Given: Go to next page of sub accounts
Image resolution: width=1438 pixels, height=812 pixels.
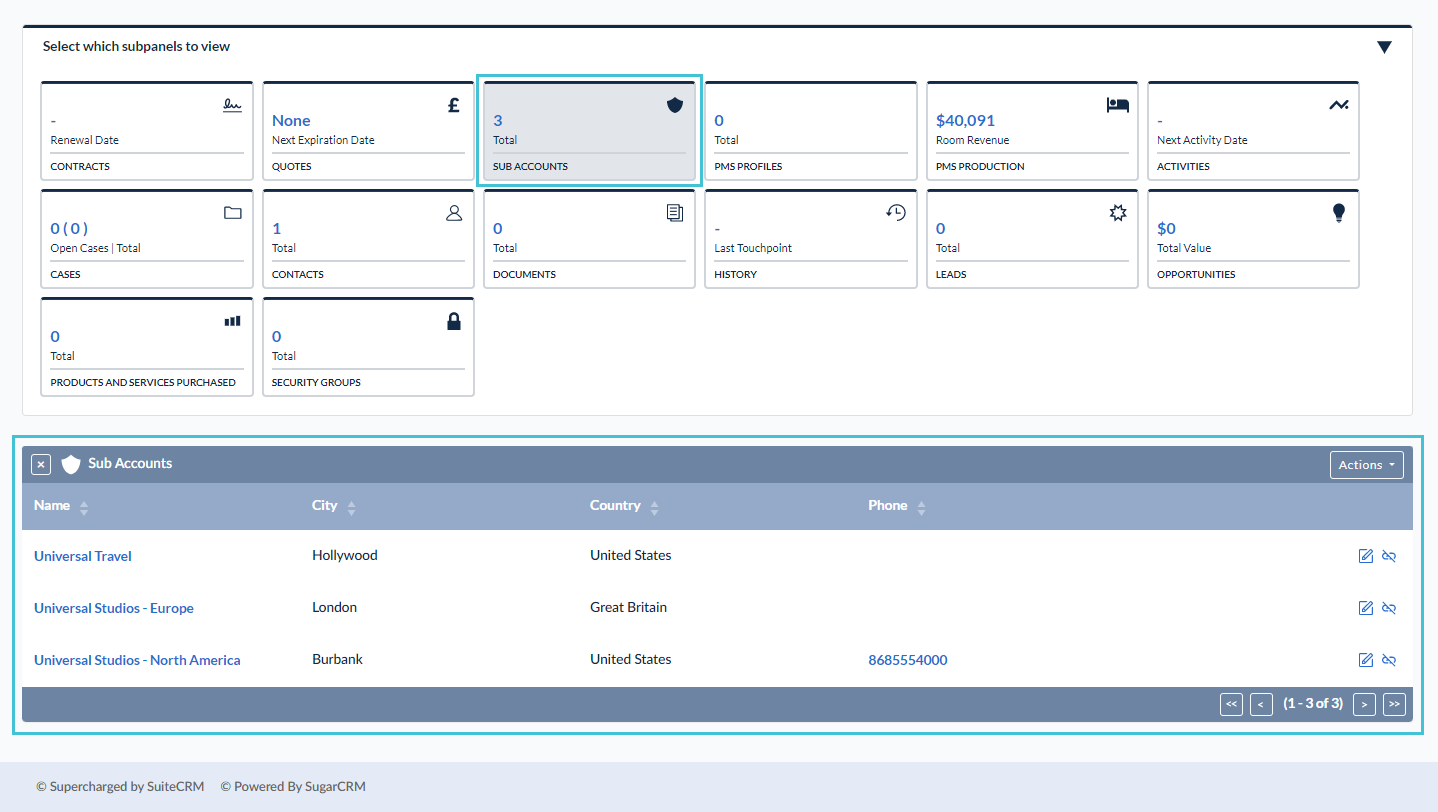Looking at the screenshot, I should click(1364, 704).
